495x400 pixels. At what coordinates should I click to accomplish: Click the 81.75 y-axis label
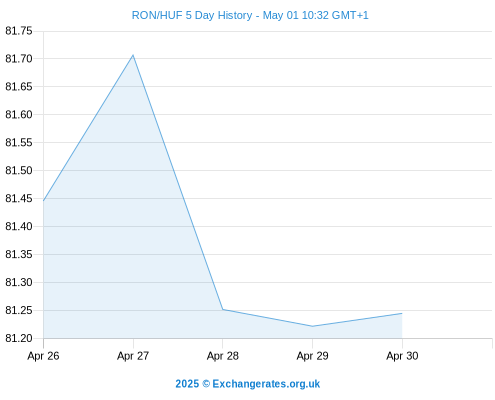pos(19,31)
